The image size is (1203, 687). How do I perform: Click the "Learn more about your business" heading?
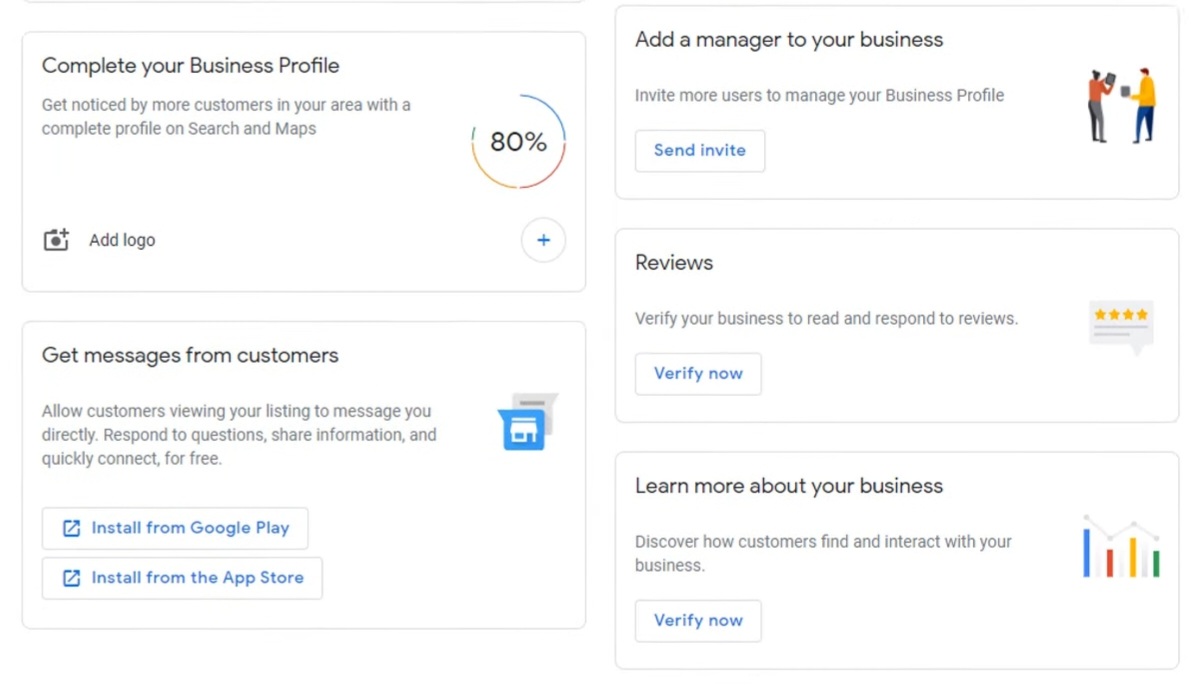tap(789, 485)
